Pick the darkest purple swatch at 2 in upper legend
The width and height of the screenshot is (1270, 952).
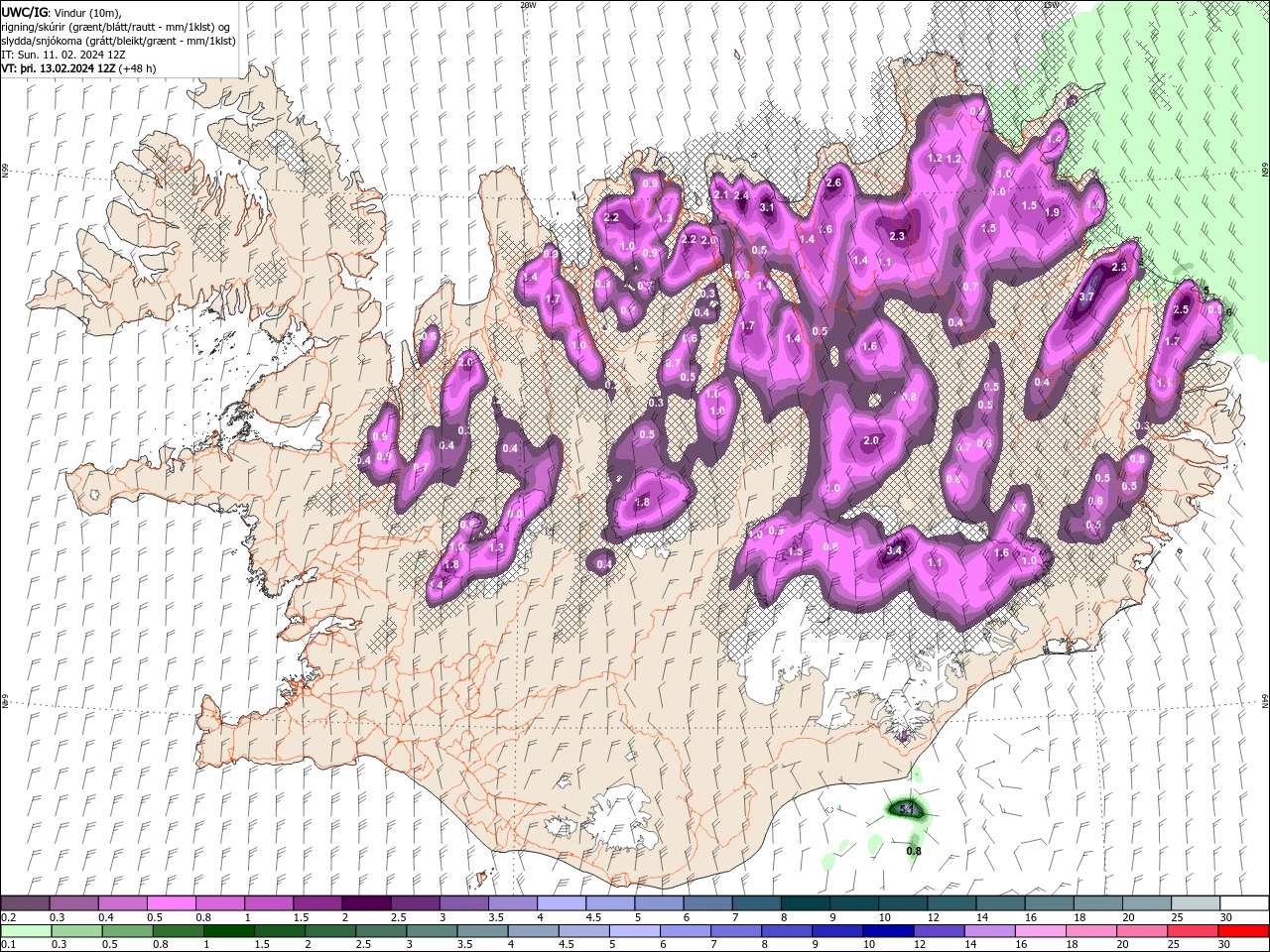point(365,903)
